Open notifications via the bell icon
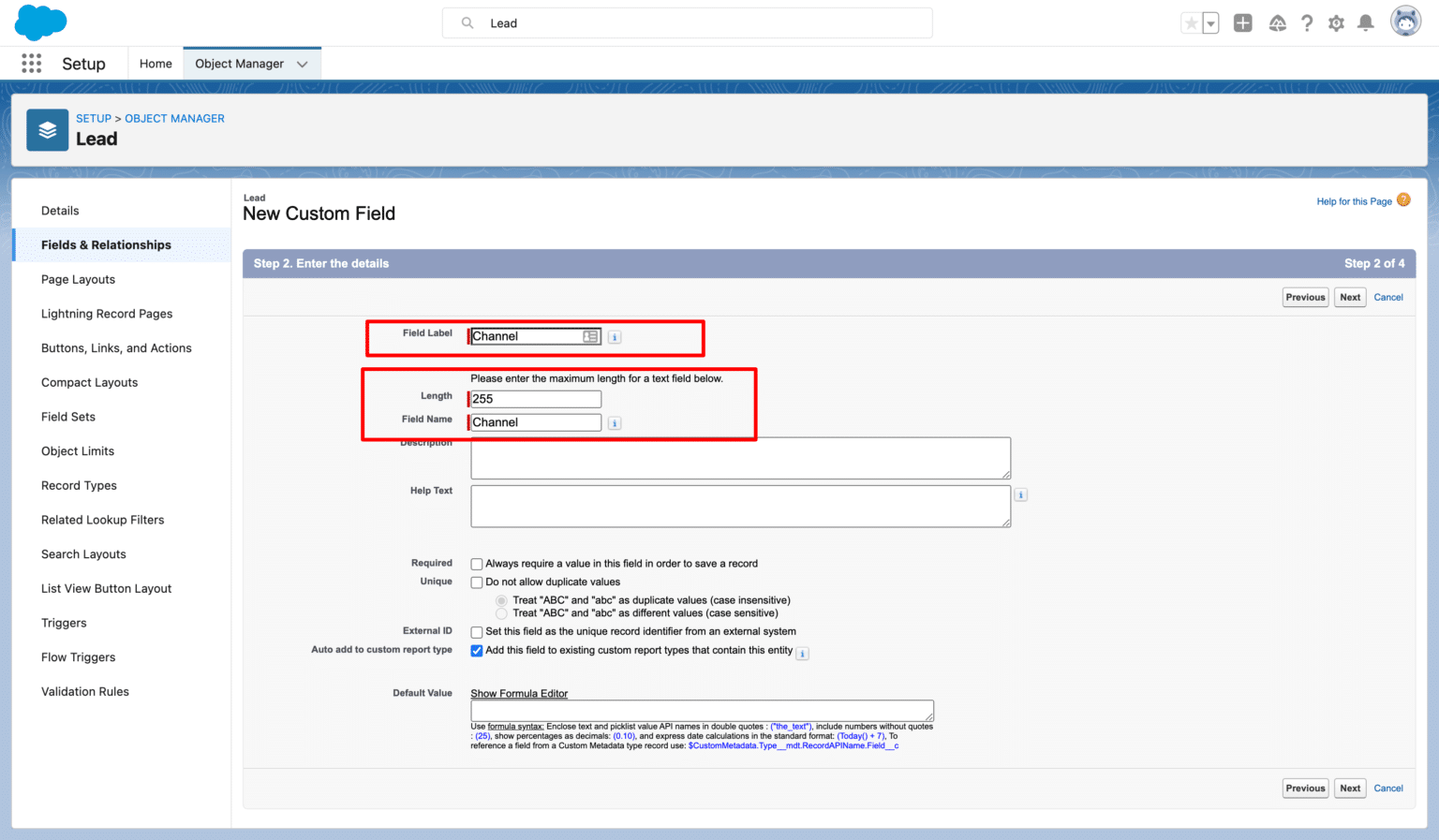 (x=1365, y=22)
